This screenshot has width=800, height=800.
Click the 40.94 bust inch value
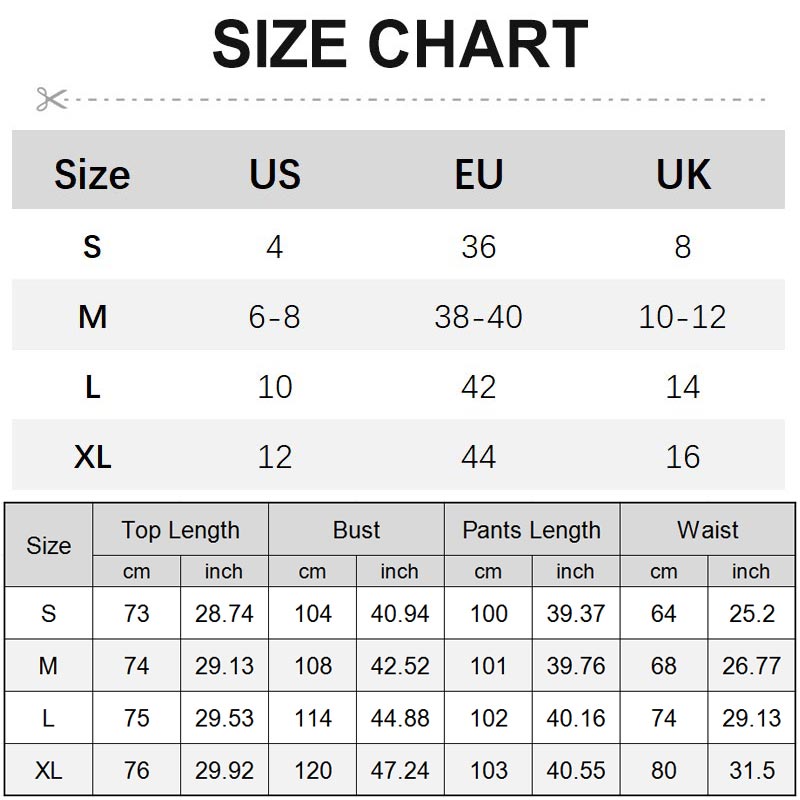coord(400,613)
